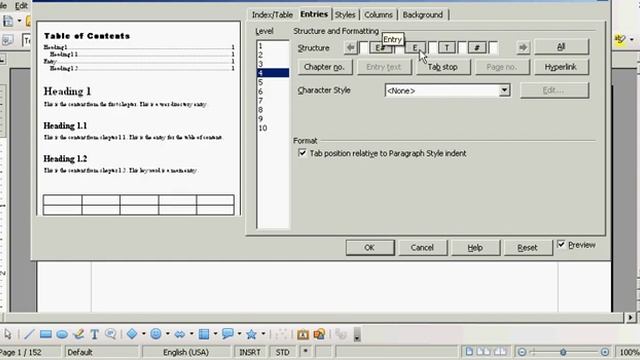This screenshot has height=360, width=640.
Task: Choose the Ellipse drawing tool
Action: [x=62, y=335]
